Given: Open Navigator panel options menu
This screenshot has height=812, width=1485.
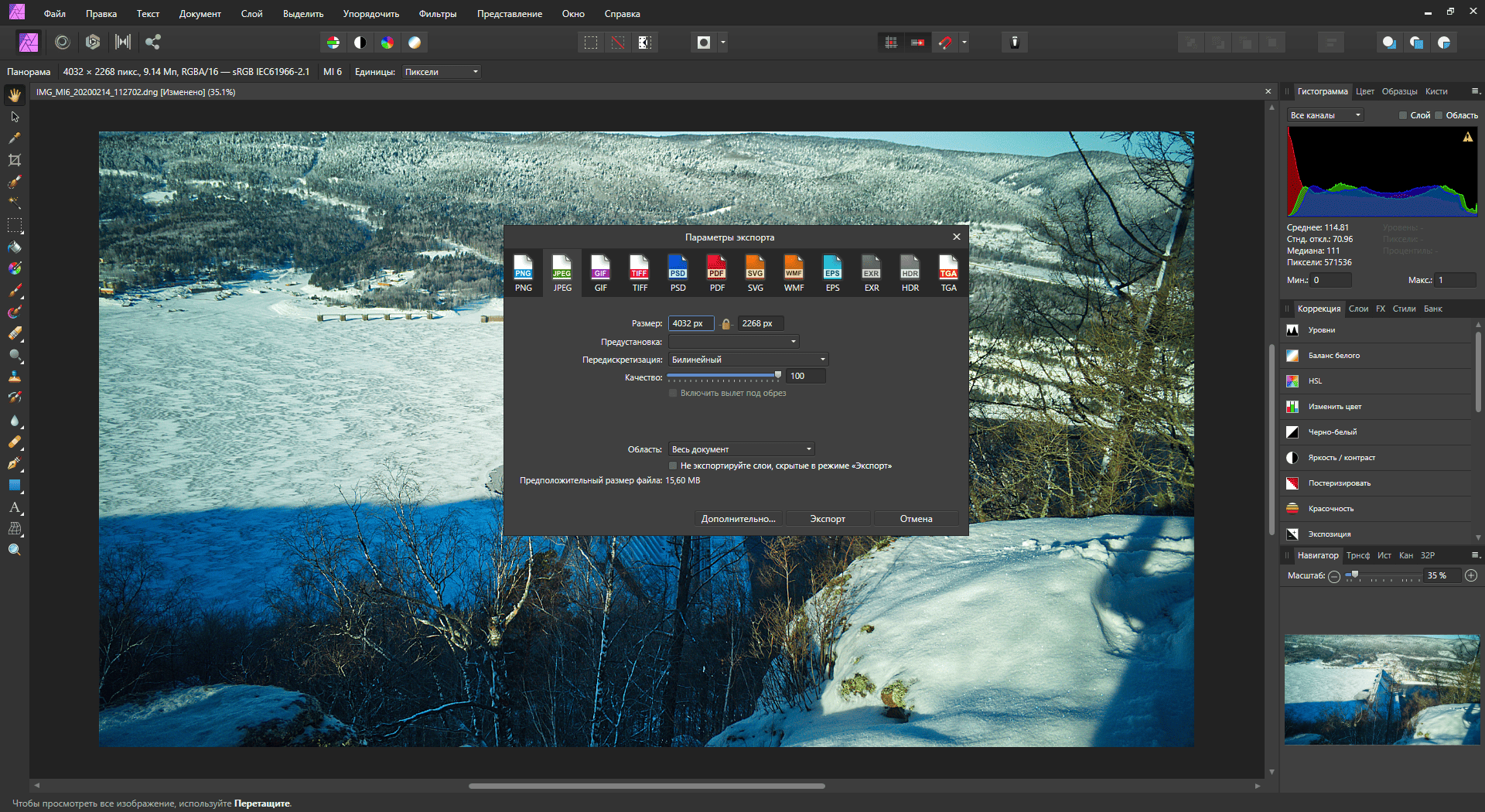Looking at the screenshot, I should 1475,555.
